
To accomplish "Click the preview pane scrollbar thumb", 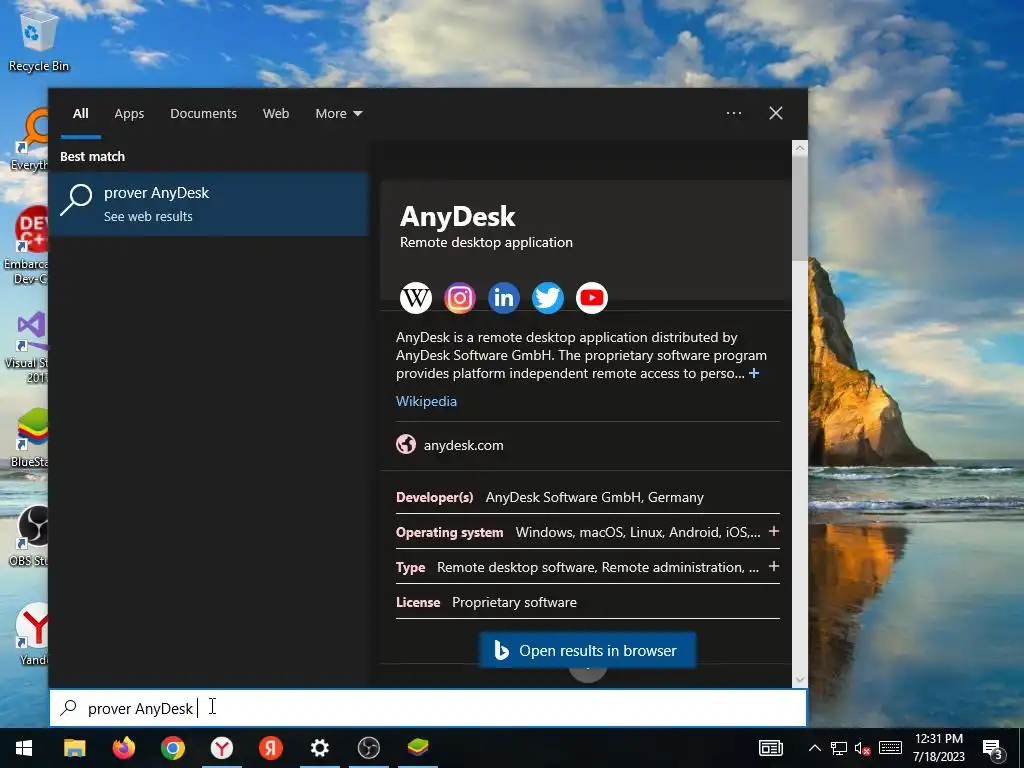I will pos(800,209).
